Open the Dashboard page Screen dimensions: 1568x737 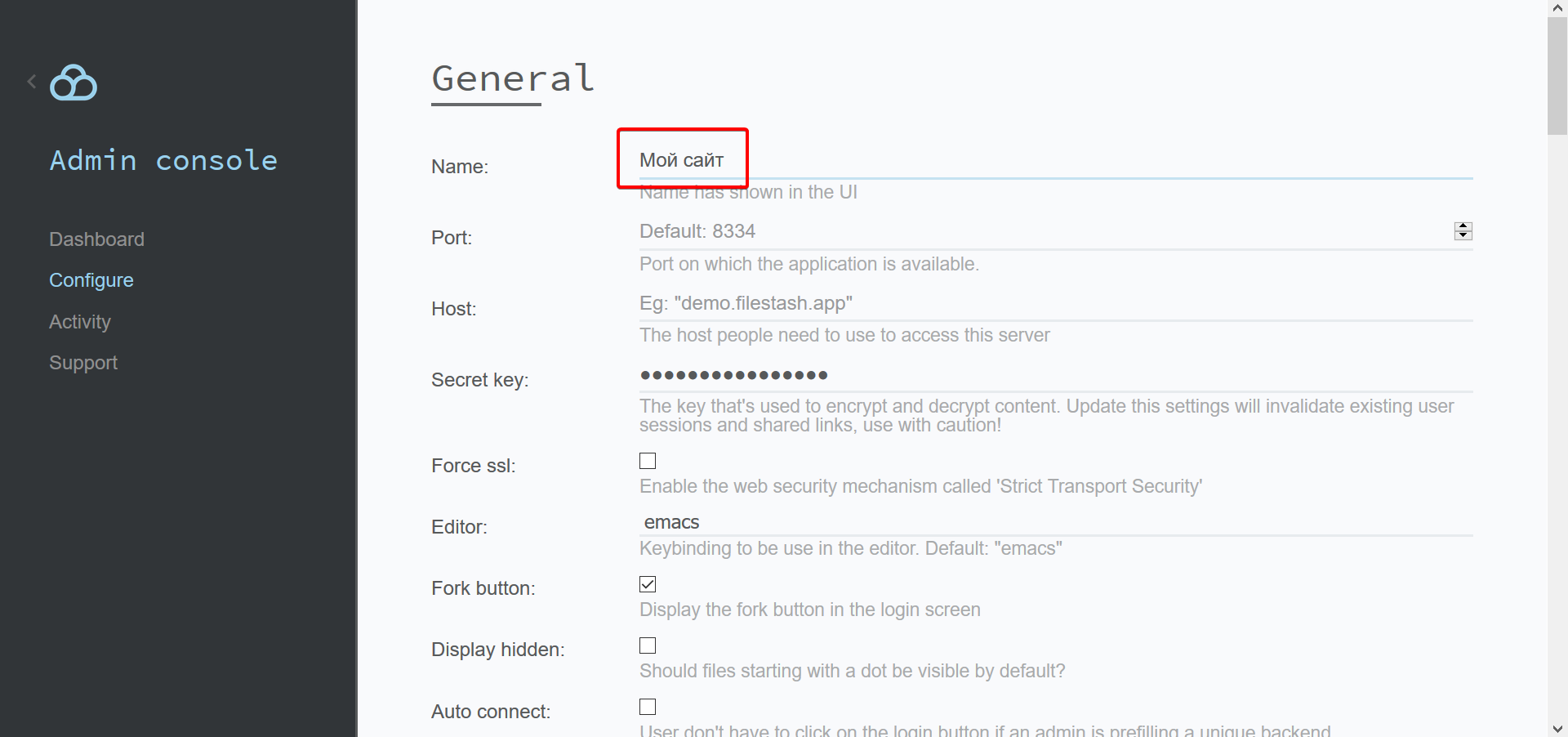(x=96, y=239)
